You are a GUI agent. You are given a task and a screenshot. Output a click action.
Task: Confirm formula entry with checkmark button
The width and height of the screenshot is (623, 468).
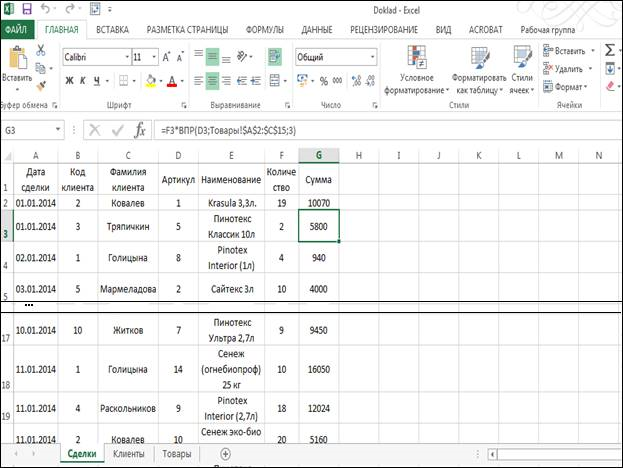pyautogui.click(x=118, y=130)
